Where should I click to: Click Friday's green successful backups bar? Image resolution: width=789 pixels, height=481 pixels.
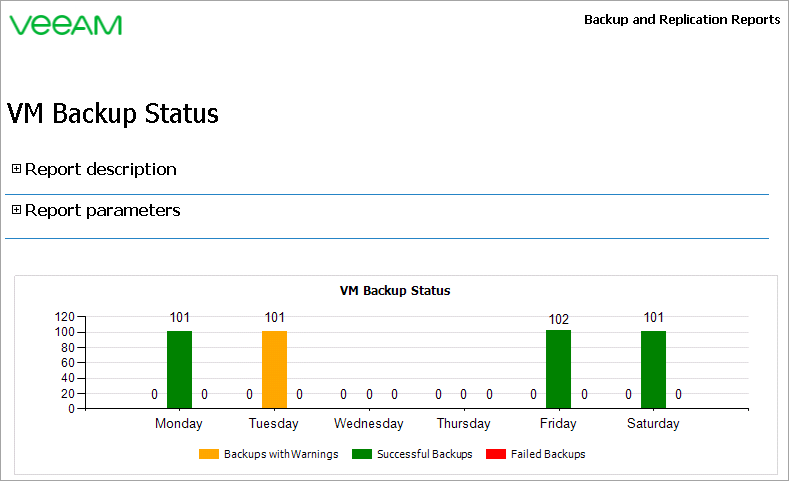(559, 369)
